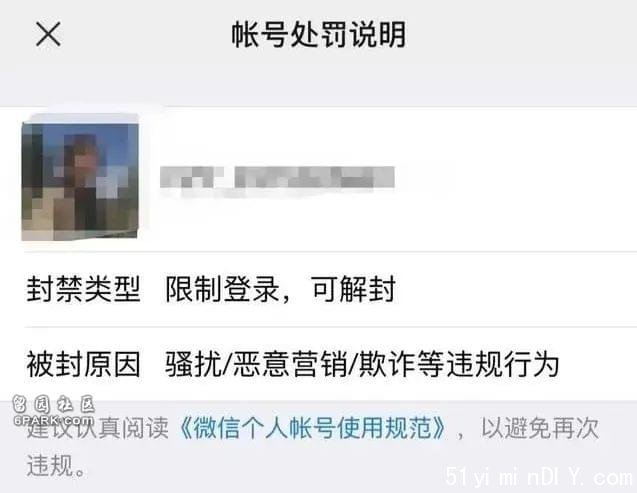Tap the 建议认真阅读 hint text

pyautogui.click(x=98, y=428)
